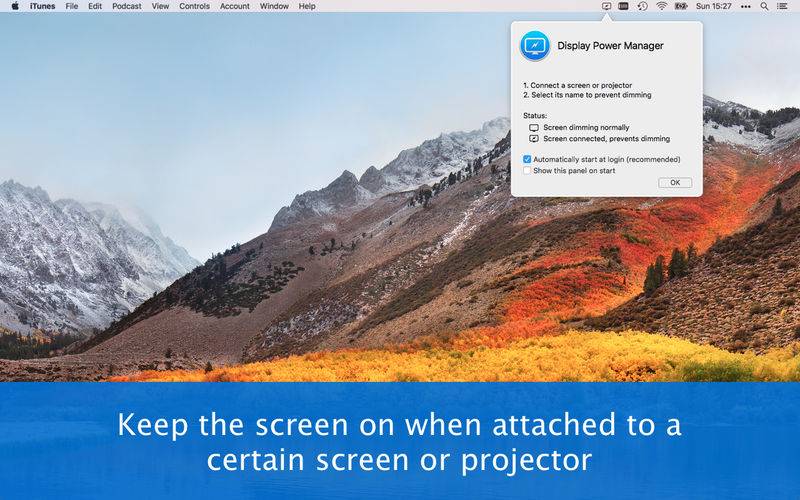
Task: Open the Wi-Fi status menu
Action: point(662,6)
